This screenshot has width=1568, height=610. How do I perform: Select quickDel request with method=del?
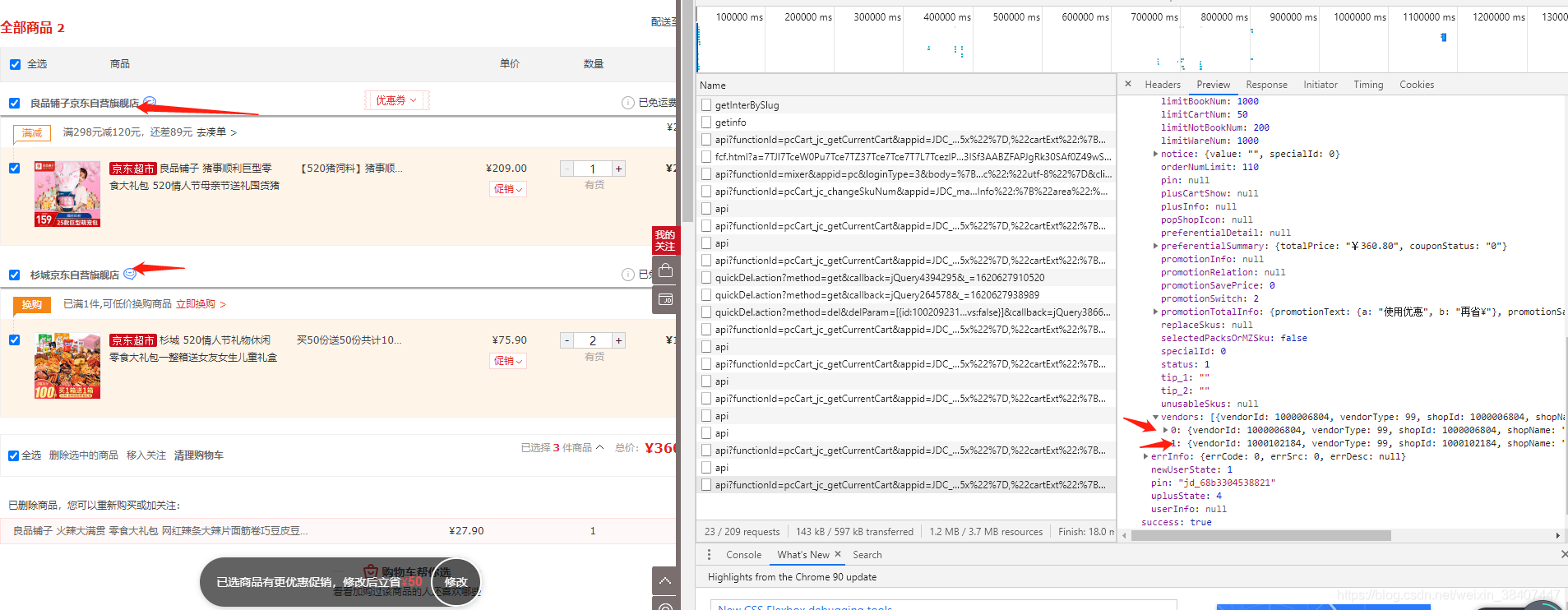pyautogui.click(x=905, y=312)
